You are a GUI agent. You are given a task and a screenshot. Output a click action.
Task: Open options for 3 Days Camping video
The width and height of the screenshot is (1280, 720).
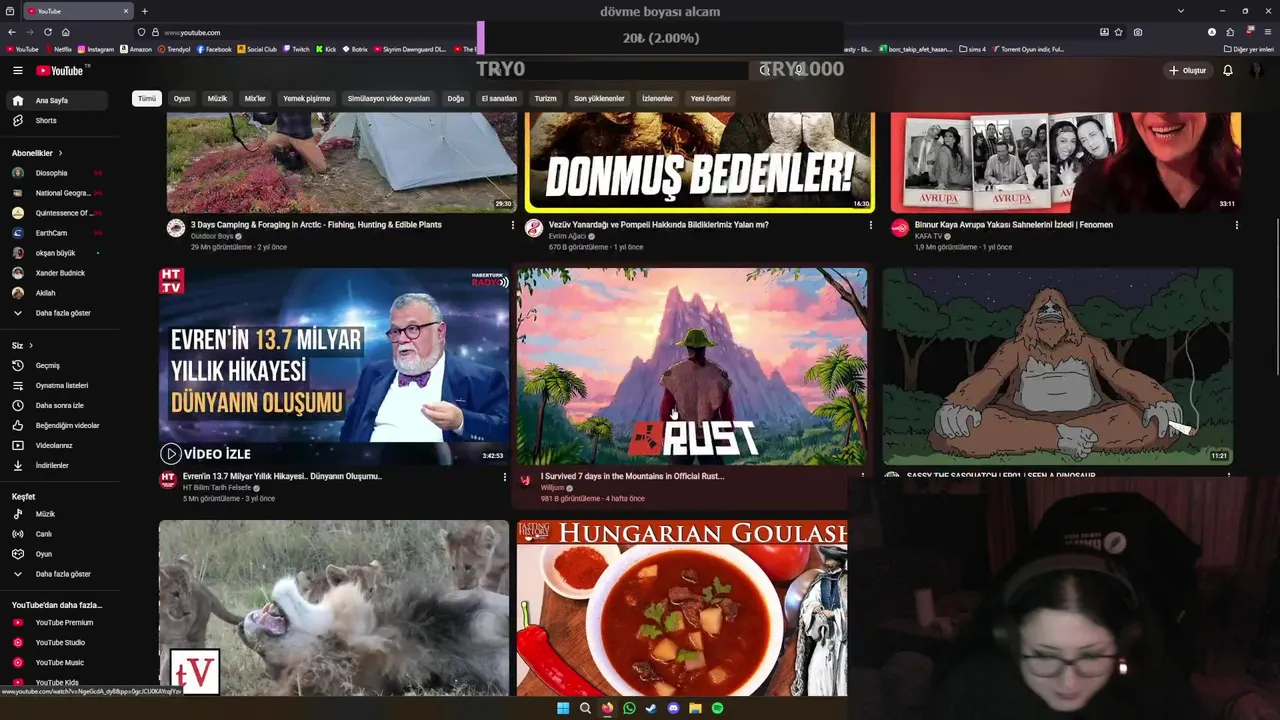click(x=513, y=225)
